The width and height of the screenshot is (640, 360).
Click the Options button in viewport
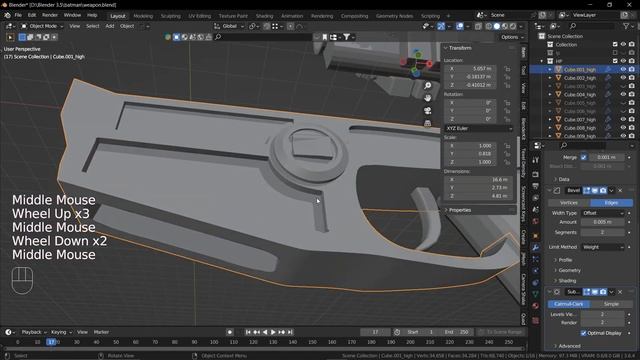(x=512, y=37)
